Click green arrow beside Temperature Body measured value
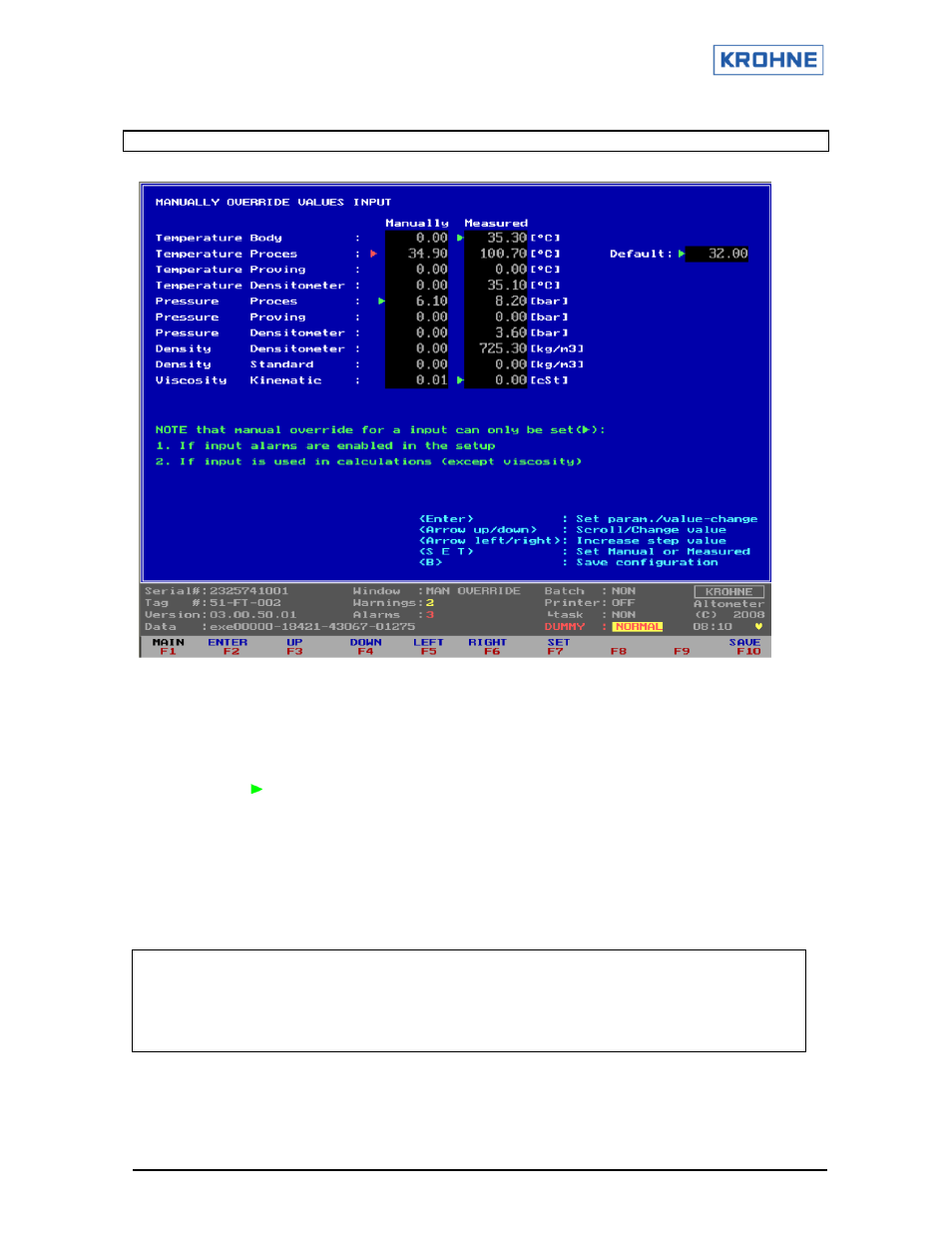The height and width of the screenshot is (1233, 952). point(460,238)
